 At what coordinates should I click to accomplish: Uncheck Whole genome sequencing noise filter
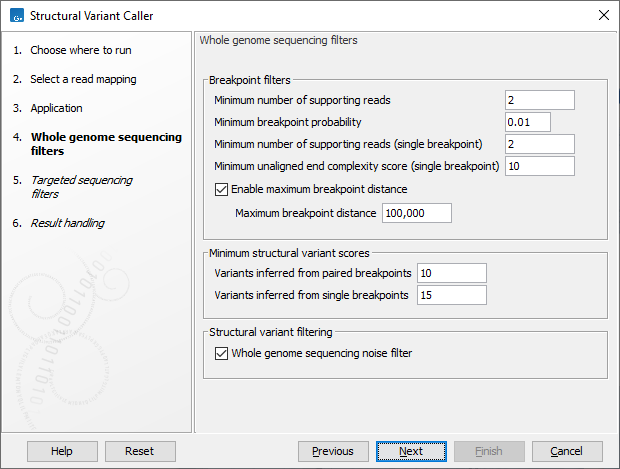click(222, 353)
